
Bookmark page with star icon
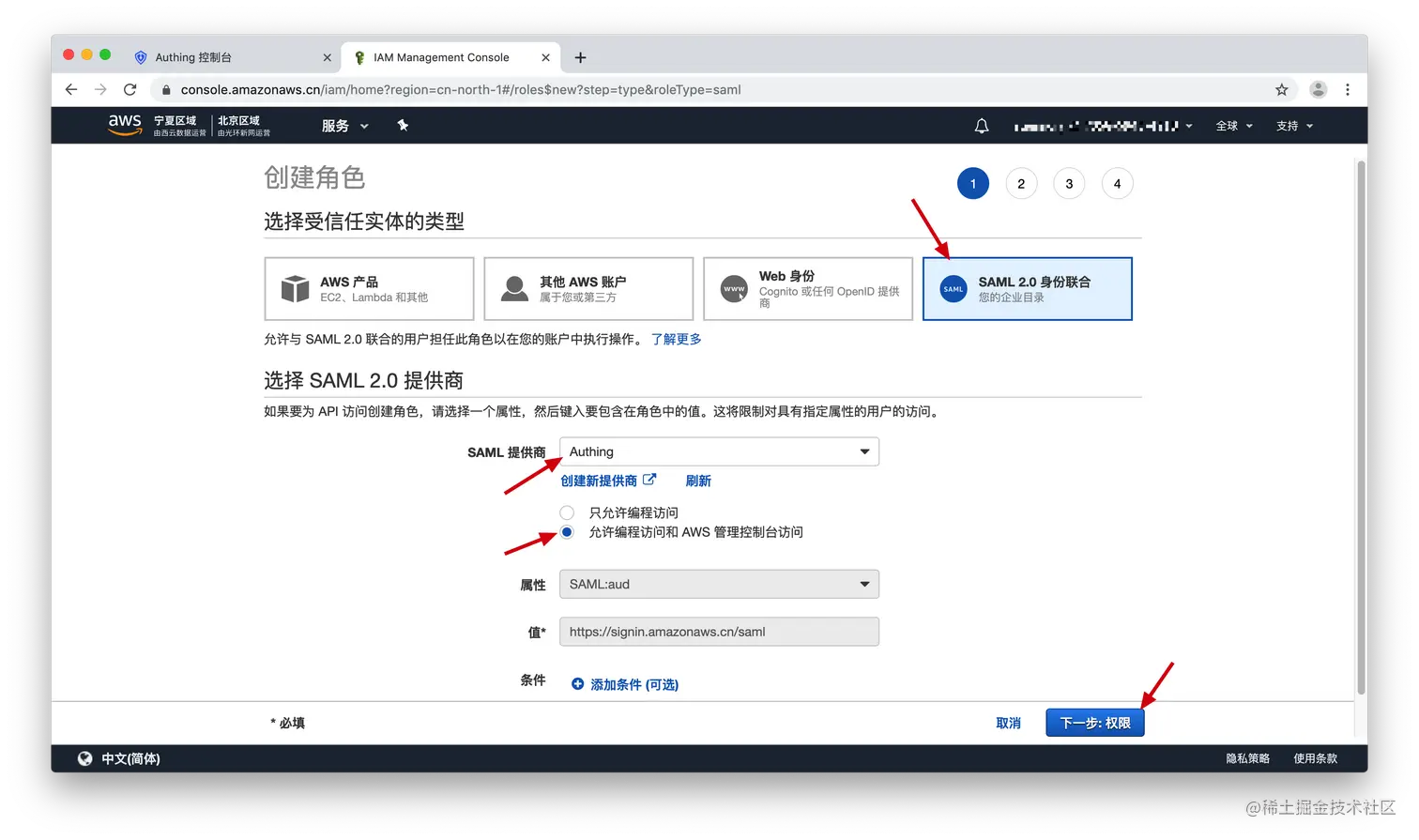[x=1282, y=89]
